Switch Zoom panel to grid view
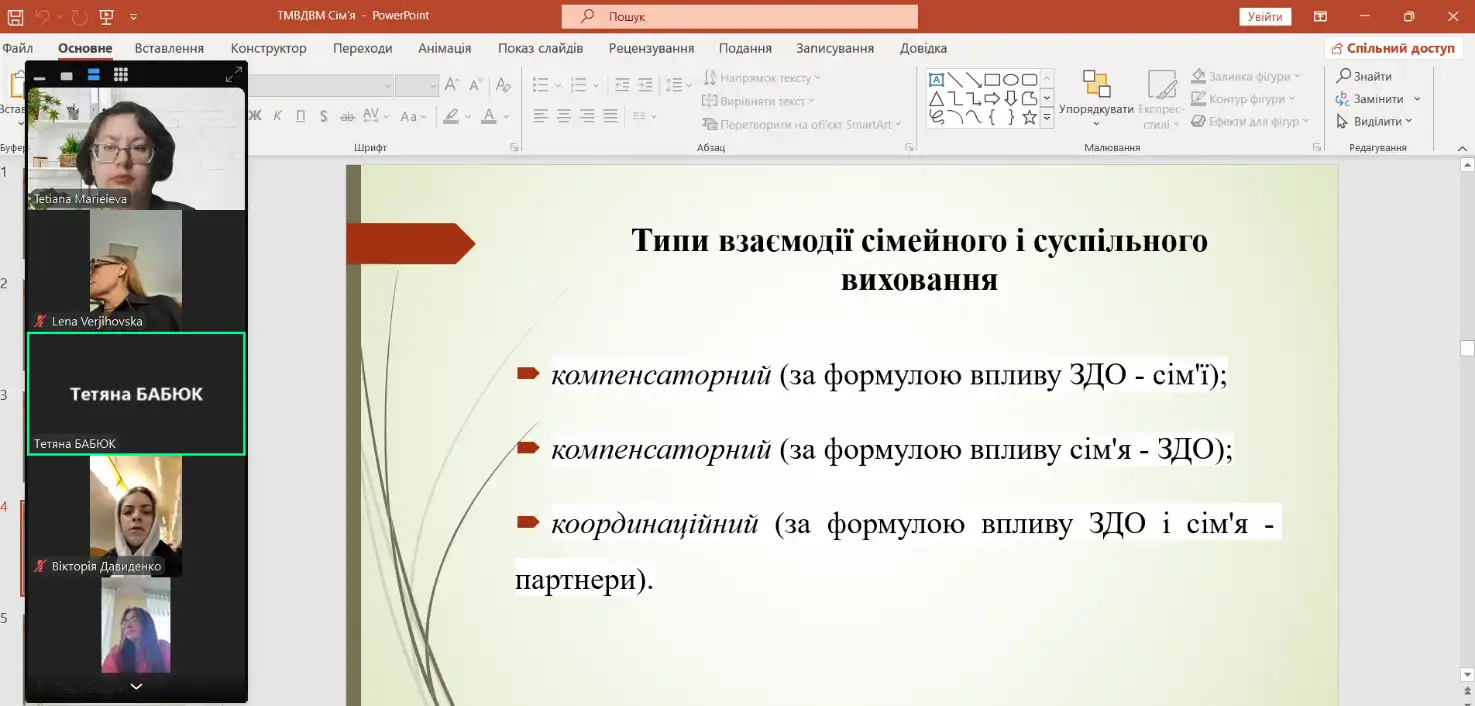 pyautogui.click(x=121, y=75)
